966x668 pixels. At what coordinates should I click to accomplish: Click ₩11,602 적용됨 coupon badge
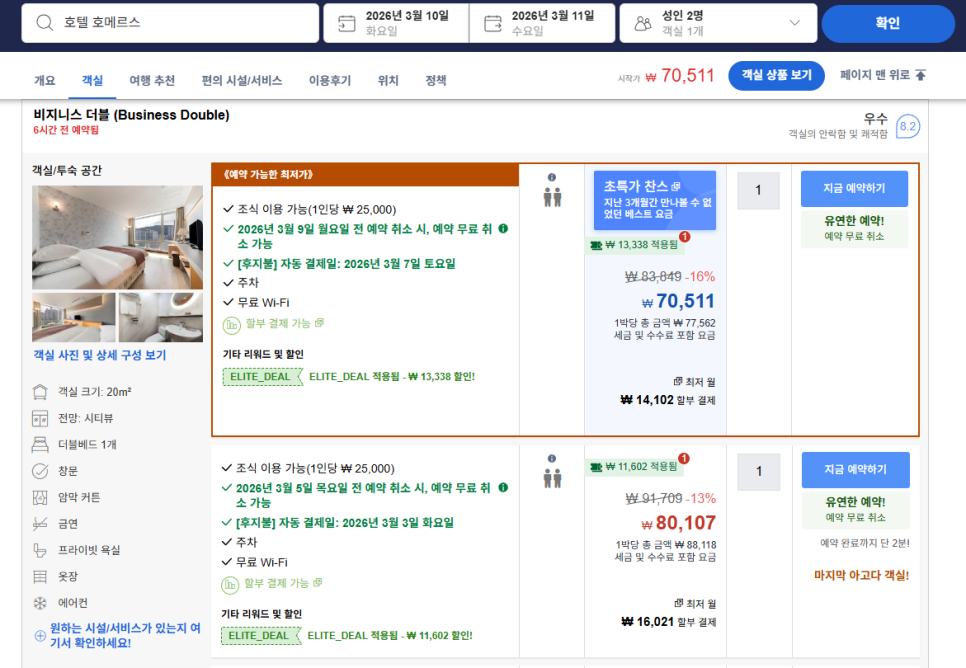coord(635,466)
